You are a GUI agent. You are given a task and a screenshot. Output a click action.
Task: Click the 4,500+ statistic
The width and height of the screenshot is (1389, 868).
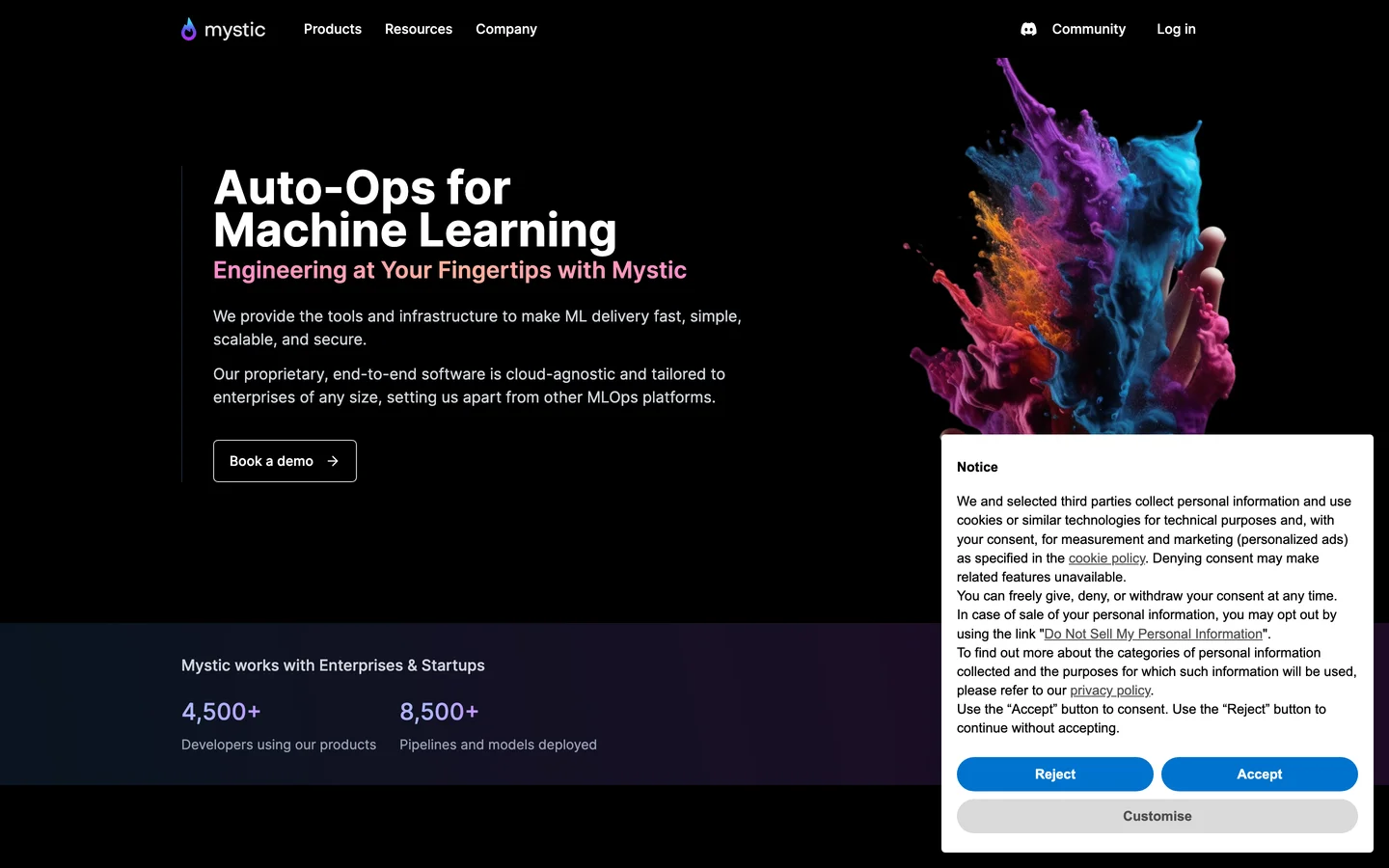(x=221, y=712)
